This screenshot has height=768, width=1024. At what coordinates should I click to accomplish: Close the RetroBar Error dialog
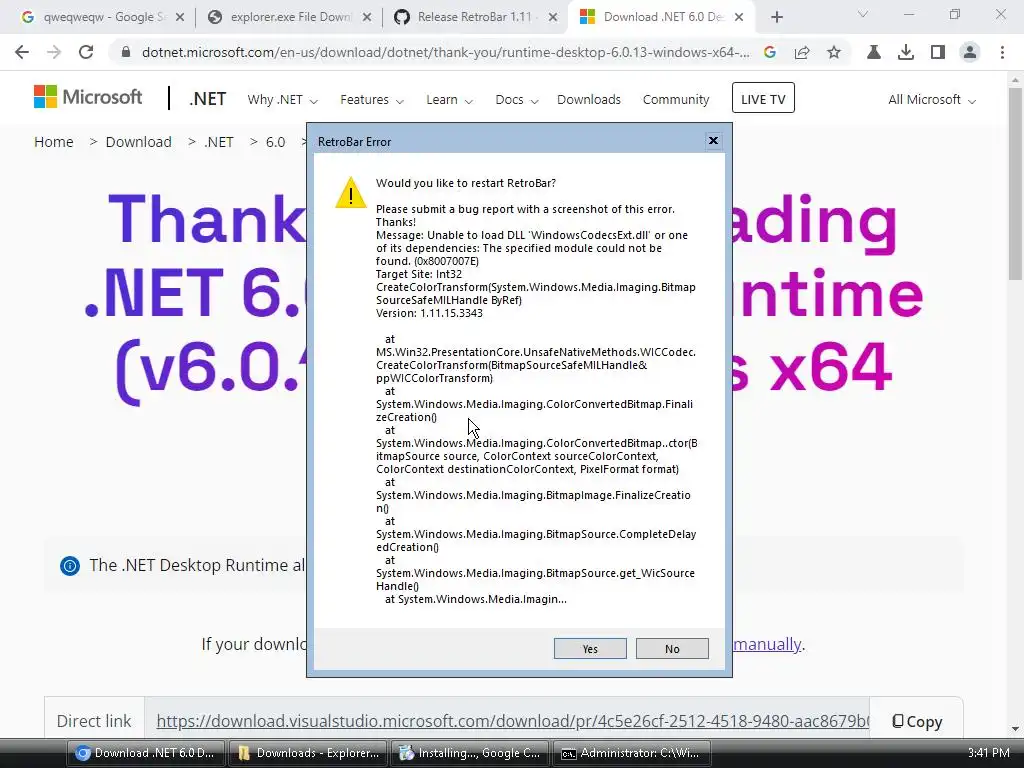point(713,140)
